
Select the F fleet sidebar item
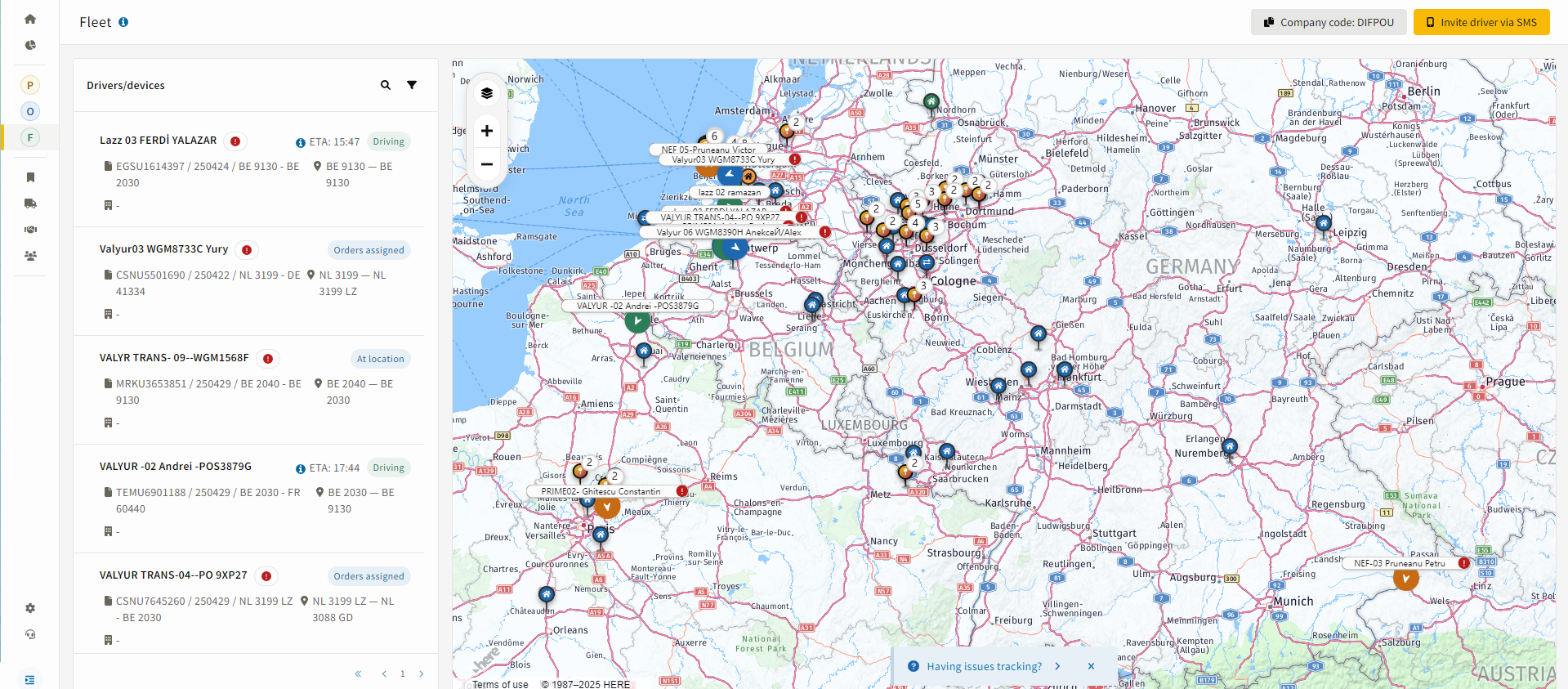point(30,137)
